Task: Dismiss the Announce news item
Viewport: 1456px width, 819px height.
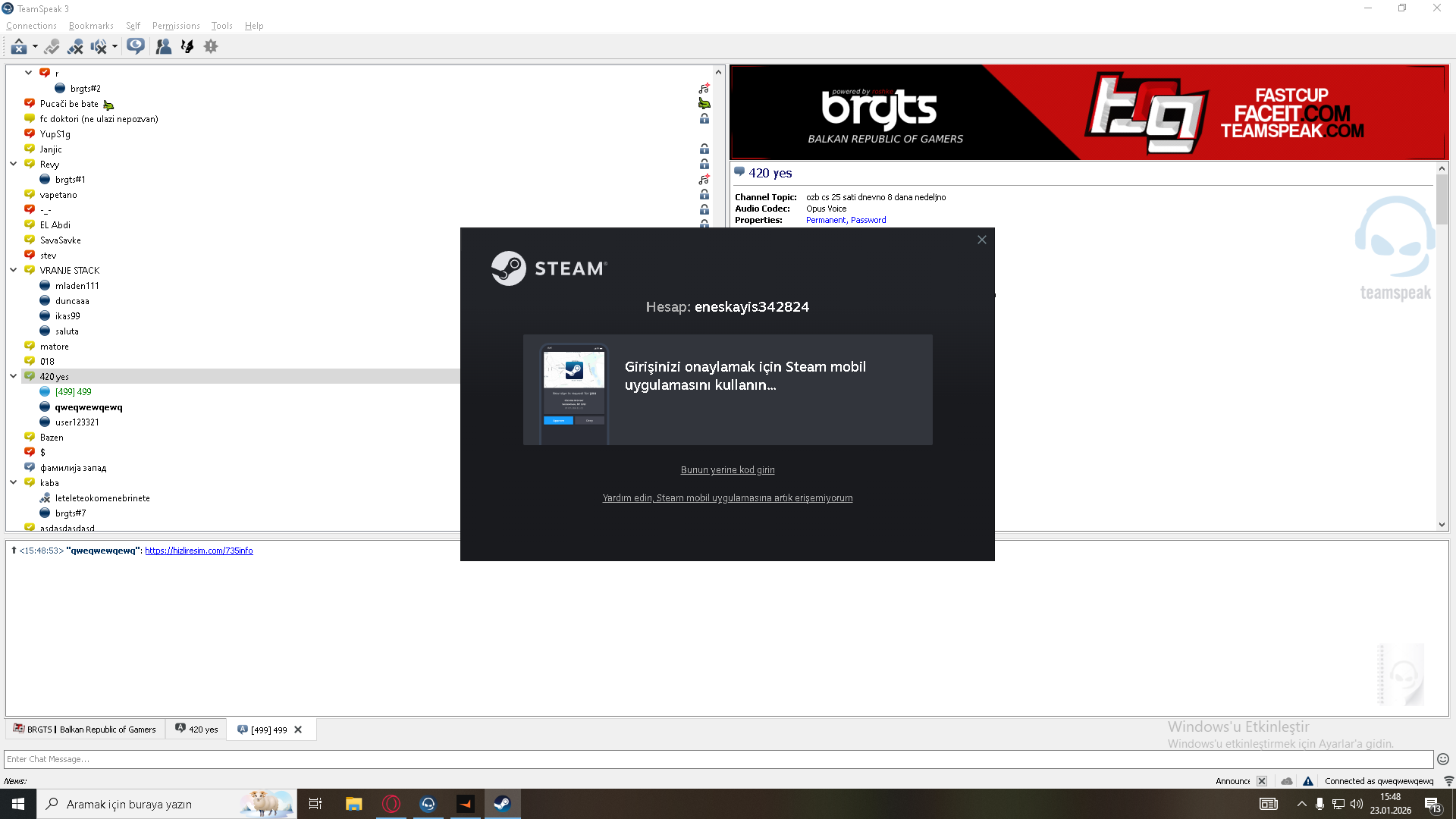Action: pos(1262,781)
